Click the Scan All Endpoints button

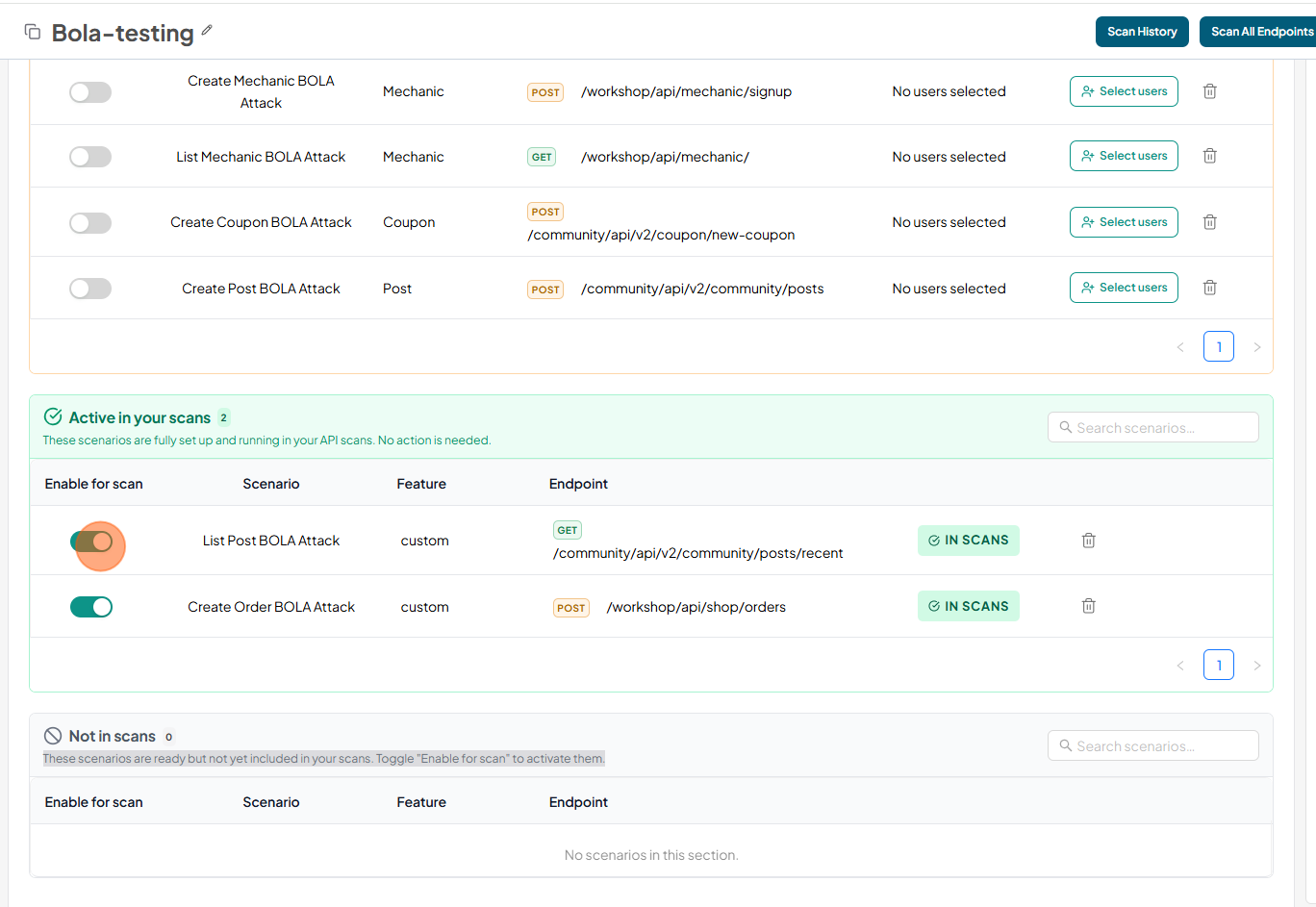point(1260,32)
